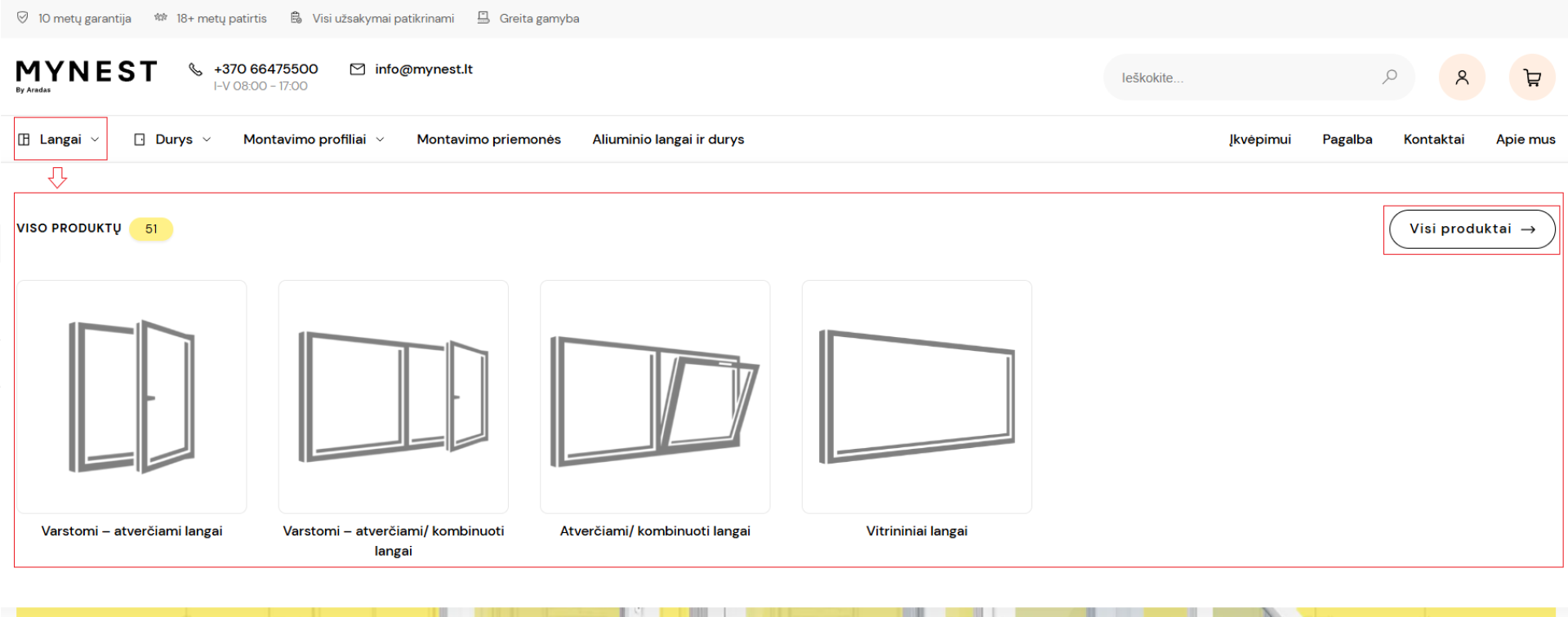Open the Vitrininiai langai label link

[916, 531]
